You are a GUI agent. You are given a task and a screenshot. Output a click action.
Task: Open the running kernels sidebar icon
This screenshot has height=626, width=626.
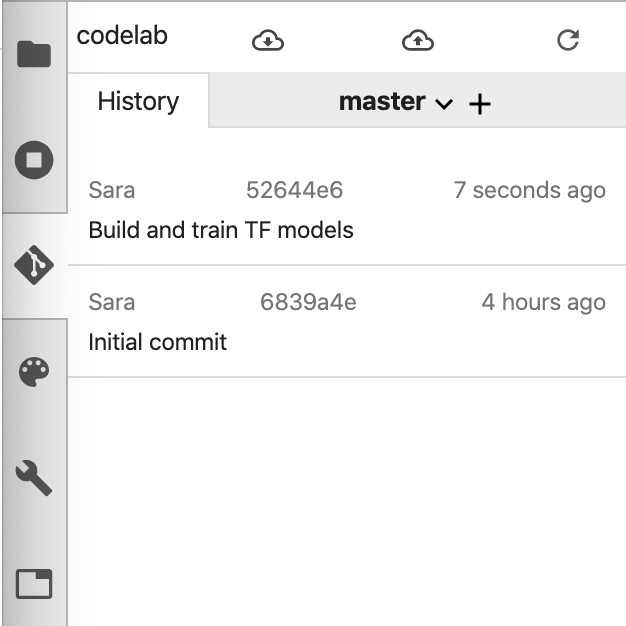point(34,159)
